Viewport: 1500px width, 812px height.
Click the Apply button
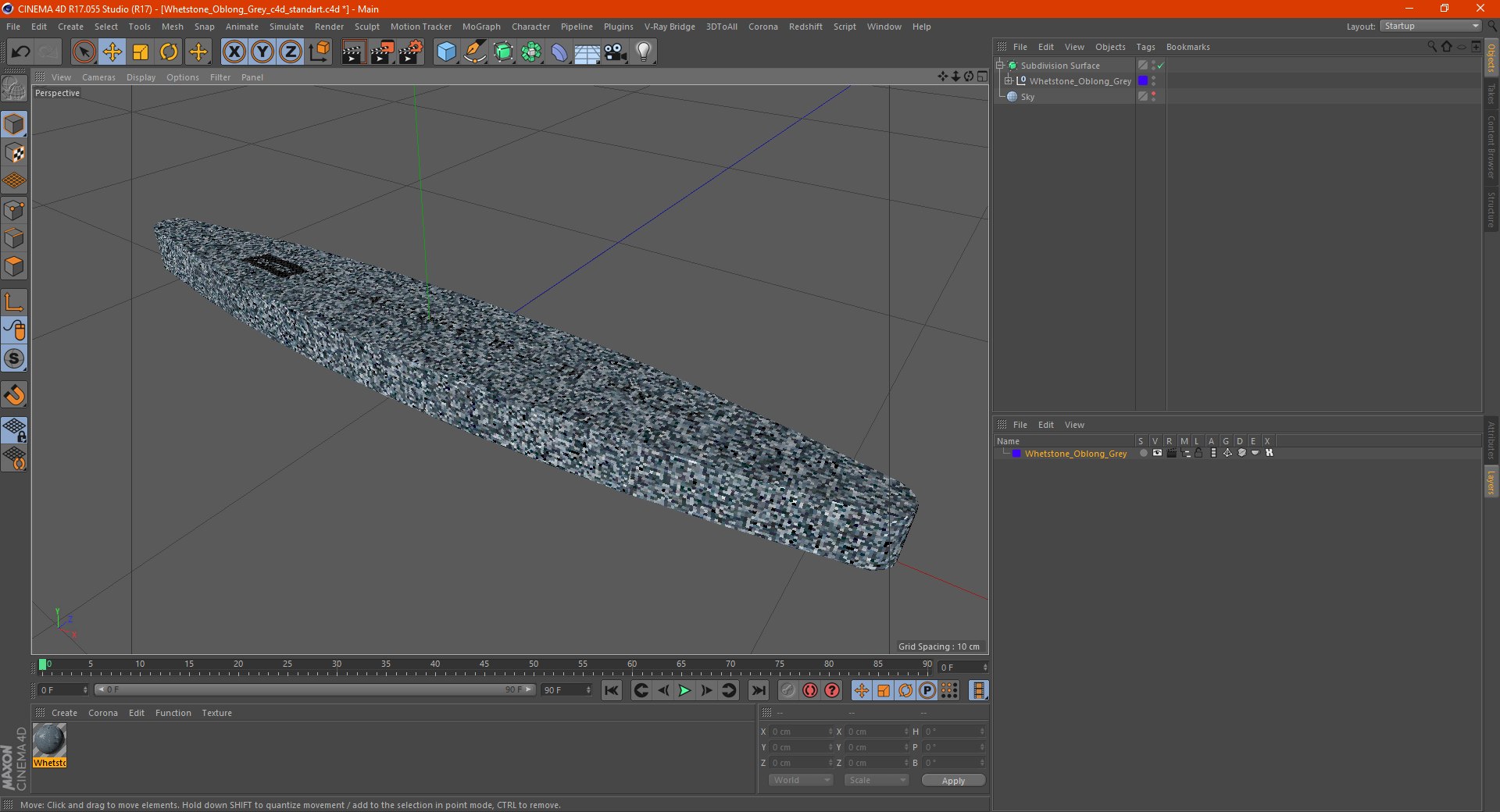tap(953, 780)
